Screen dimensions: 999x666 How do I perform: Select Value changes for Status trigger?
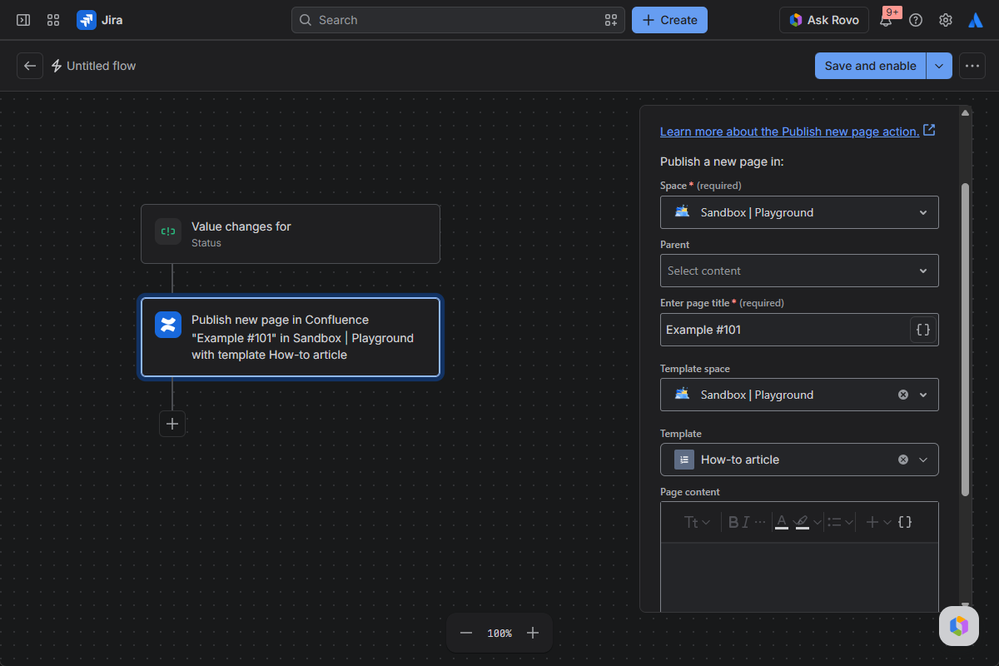(291, 234)
